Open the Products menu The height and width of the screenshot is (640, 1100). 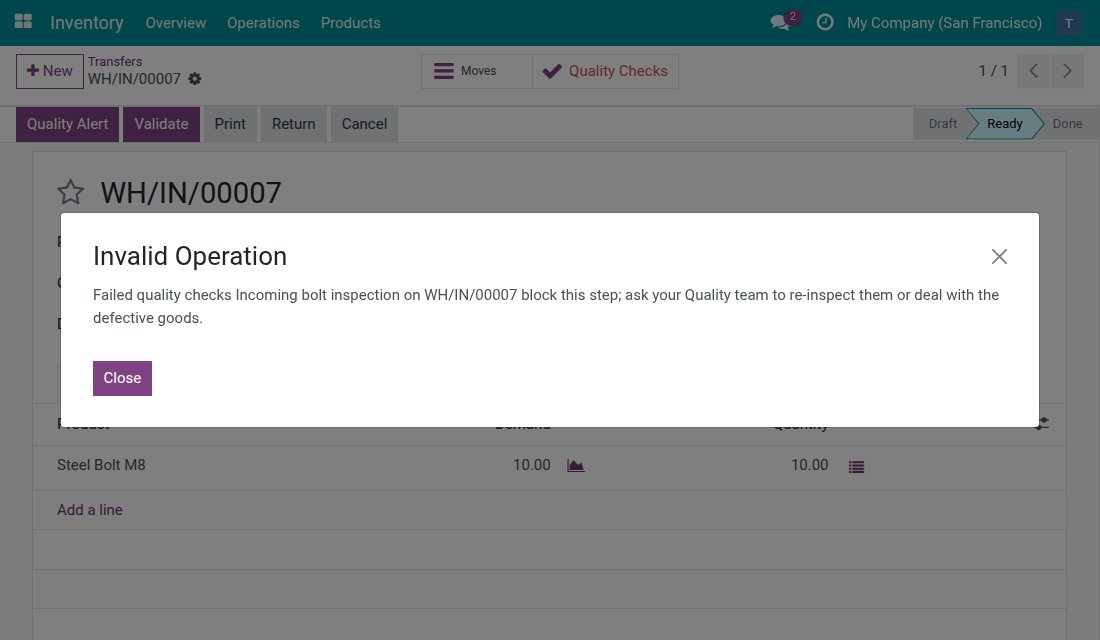click(350, 23)
